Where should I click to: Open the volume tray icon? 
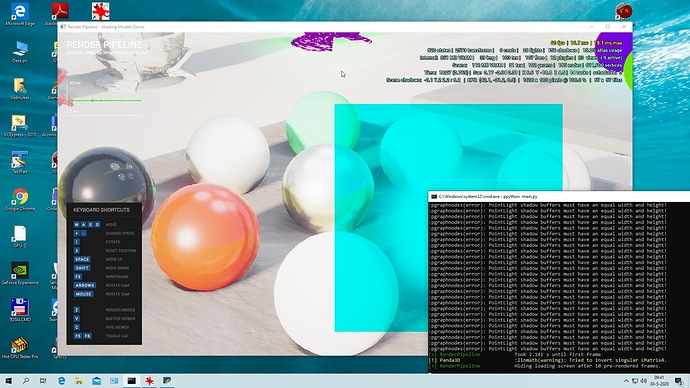click(x=643, y=381)
